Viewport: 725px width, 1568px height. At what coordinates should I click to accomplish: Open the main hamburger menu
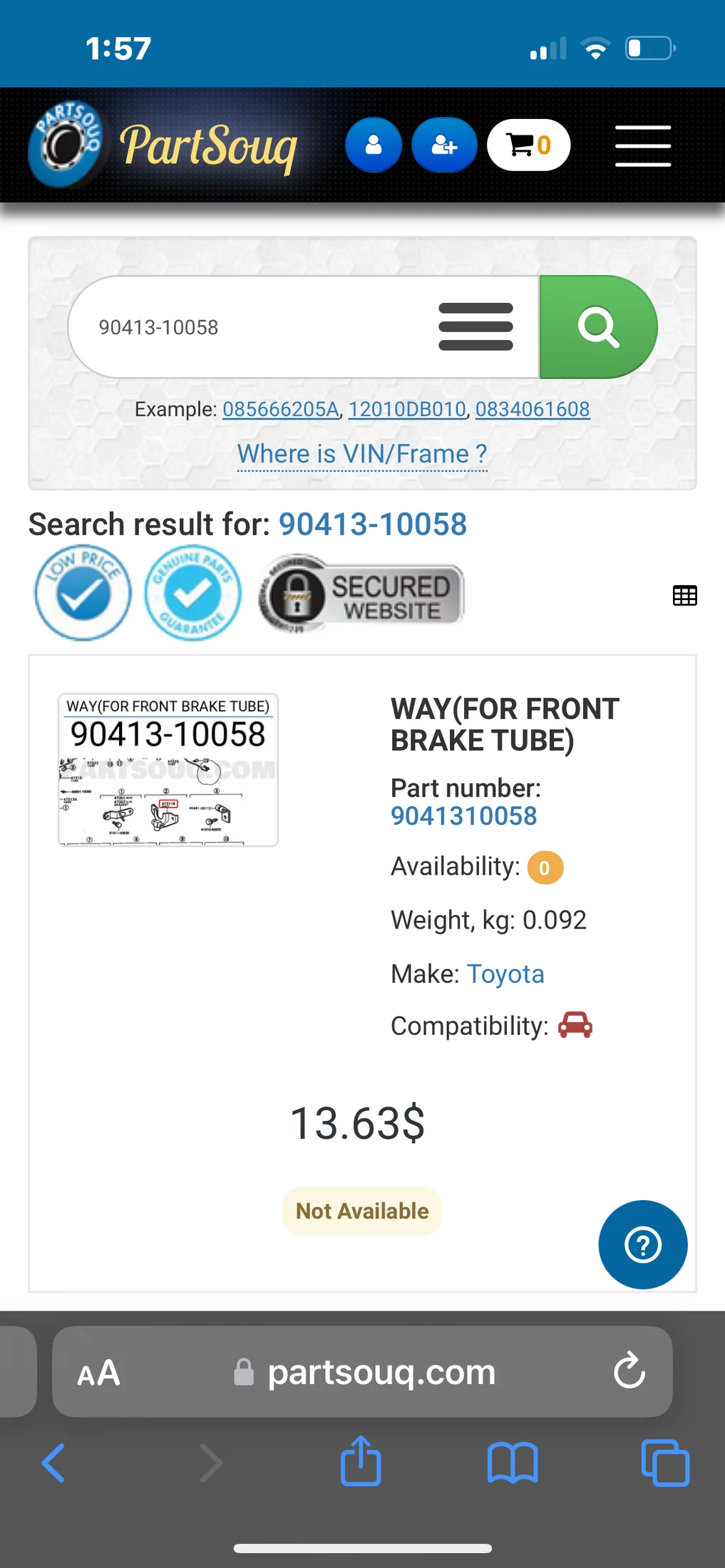[643, 145]
